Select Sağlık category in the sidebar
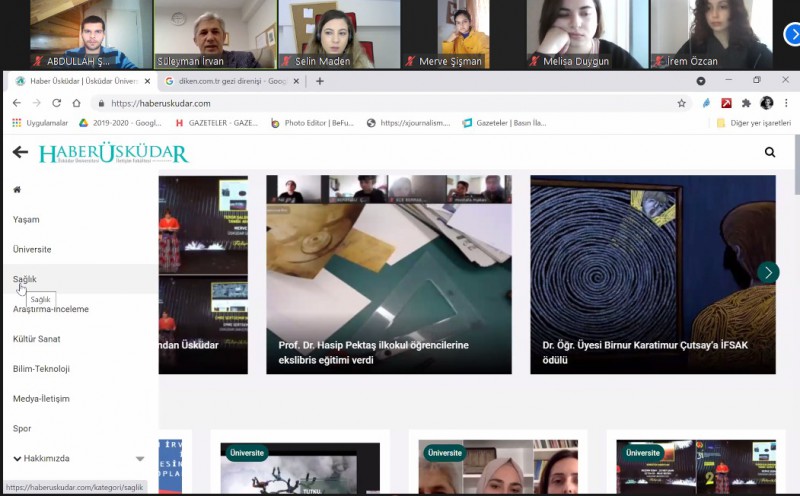This screenshot has height=496, width=800. (26, 279)
